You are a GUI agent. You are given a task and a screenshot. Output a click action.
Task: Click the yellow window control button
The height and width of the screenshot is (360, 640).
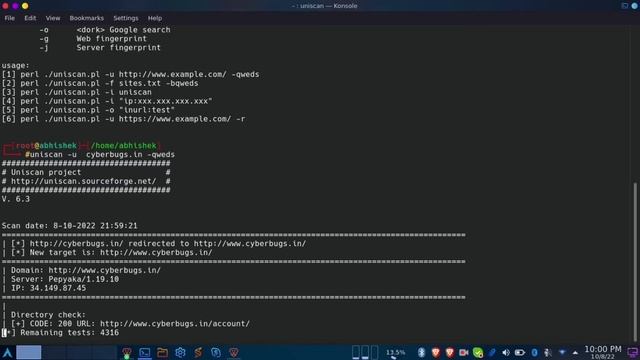(x=25, y=6)
